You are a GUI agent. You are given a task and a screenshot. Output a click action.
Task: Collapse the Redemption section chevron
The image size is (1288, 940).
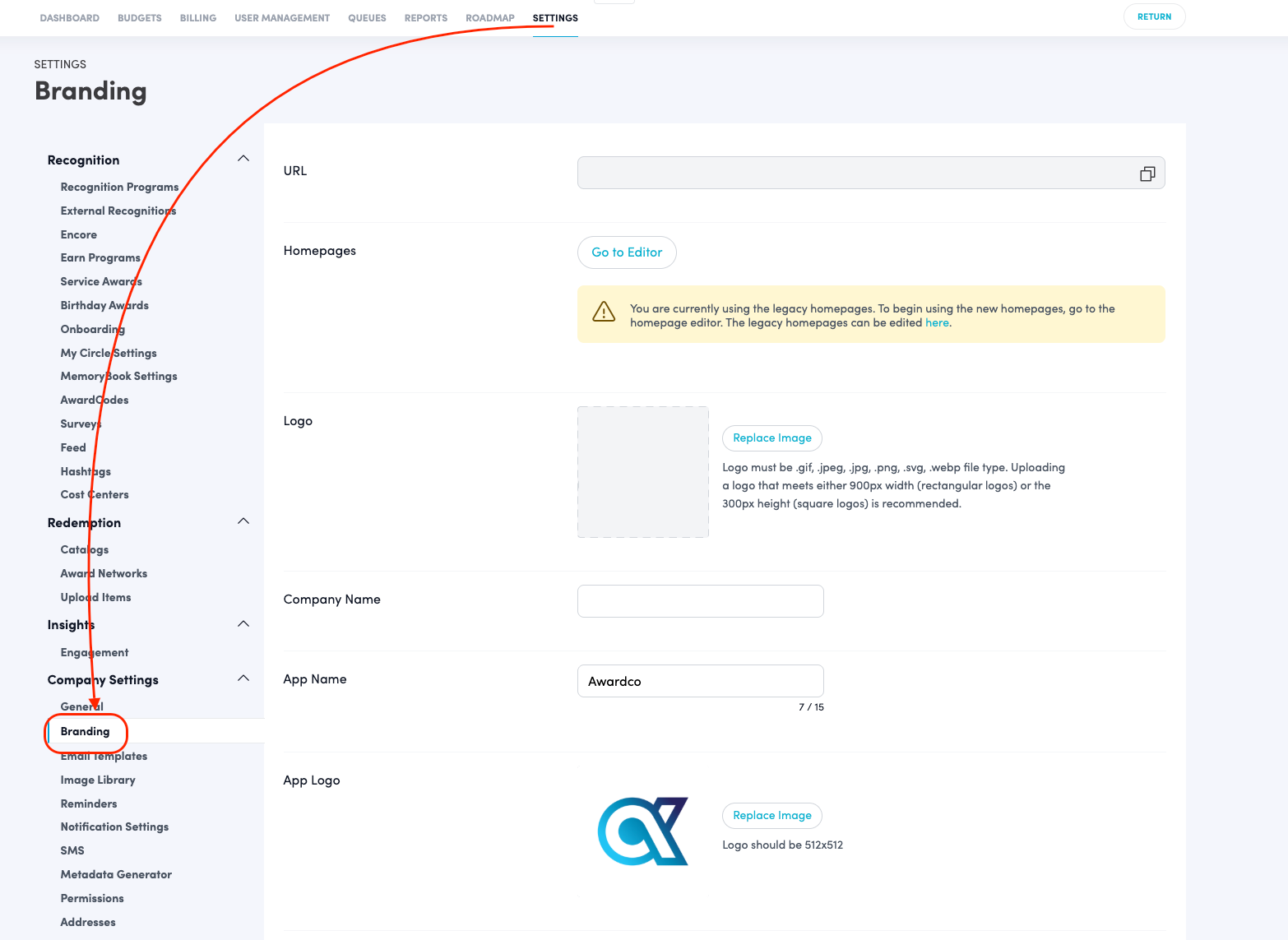click(243, 521)
